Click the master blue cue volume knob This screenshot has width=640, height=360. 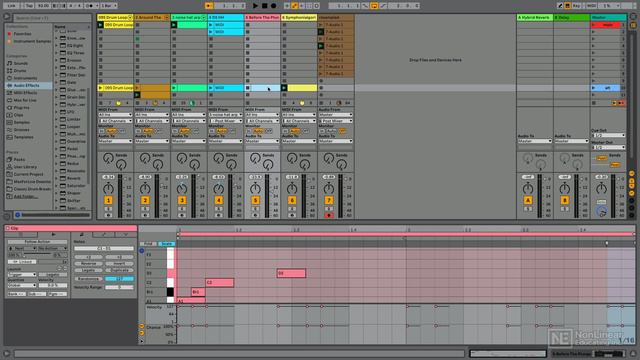(601, 211)
